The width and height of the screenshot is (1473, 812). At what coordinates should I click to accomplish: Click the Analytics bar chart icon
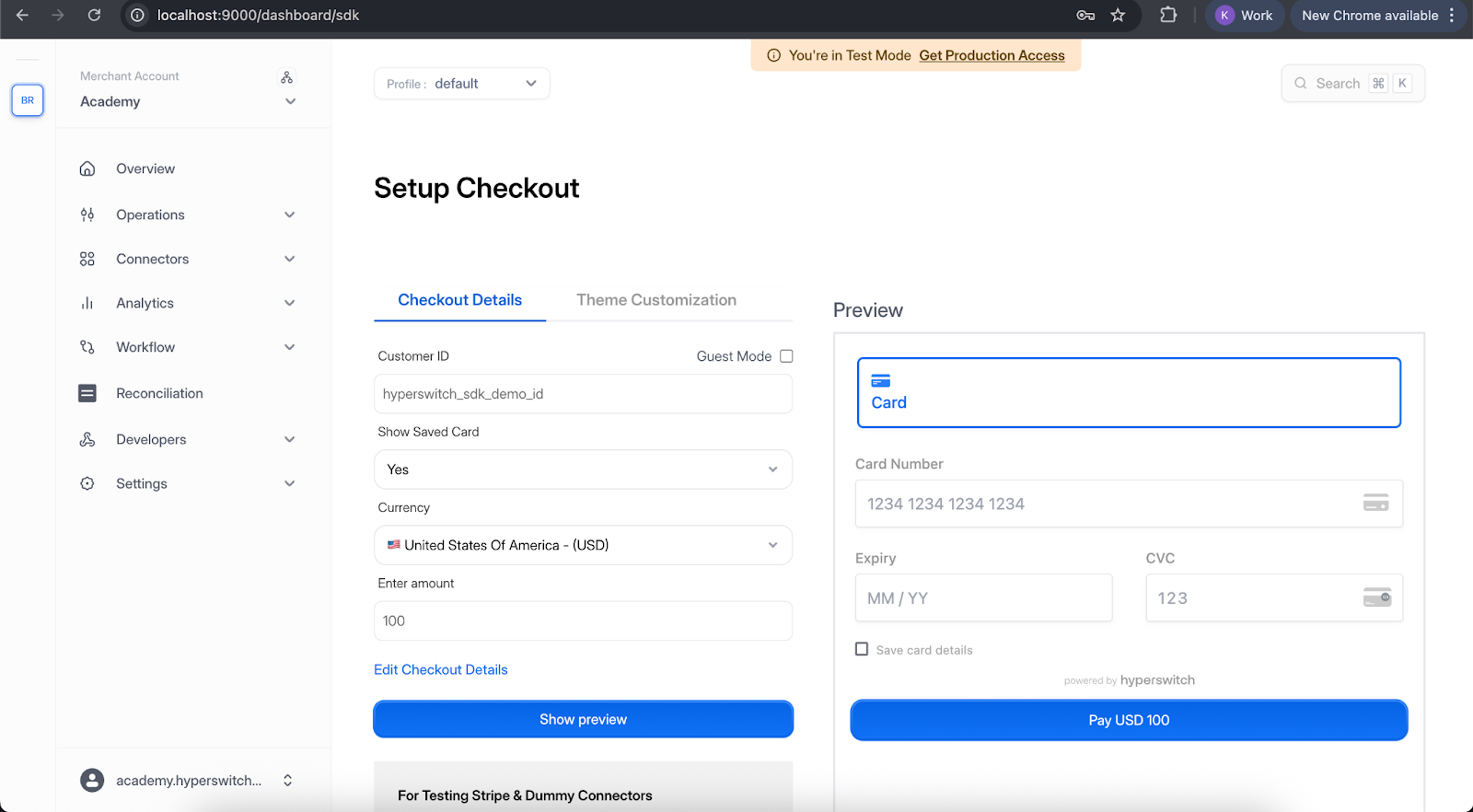pyautogui.click(x=87, y=303)
